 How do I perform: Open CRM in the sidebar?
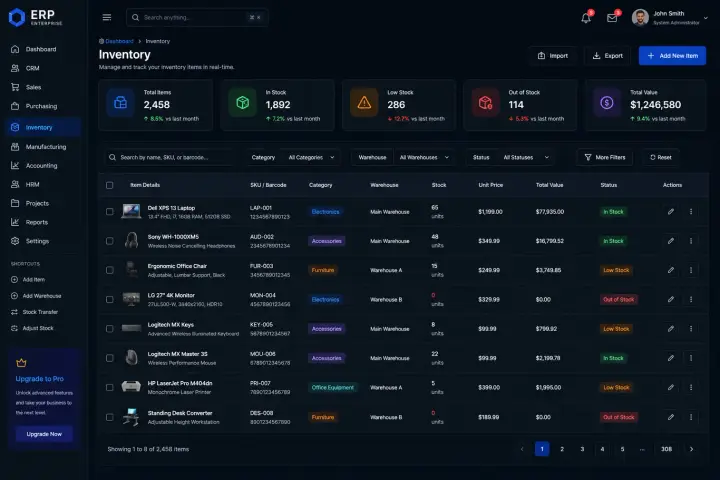[x=44, y=68]
